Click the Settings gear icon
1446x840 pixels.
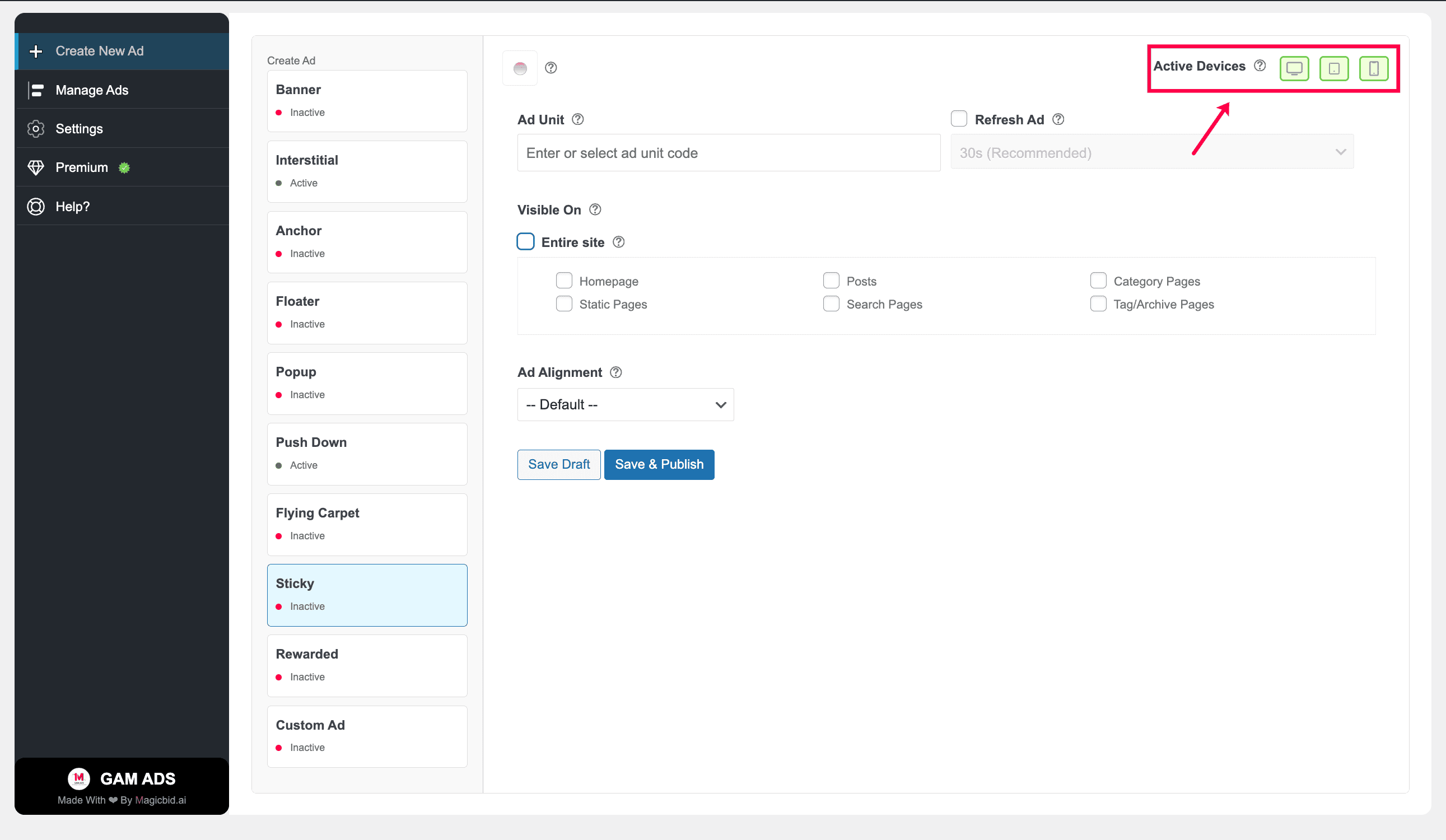click(x=36, y=129)
